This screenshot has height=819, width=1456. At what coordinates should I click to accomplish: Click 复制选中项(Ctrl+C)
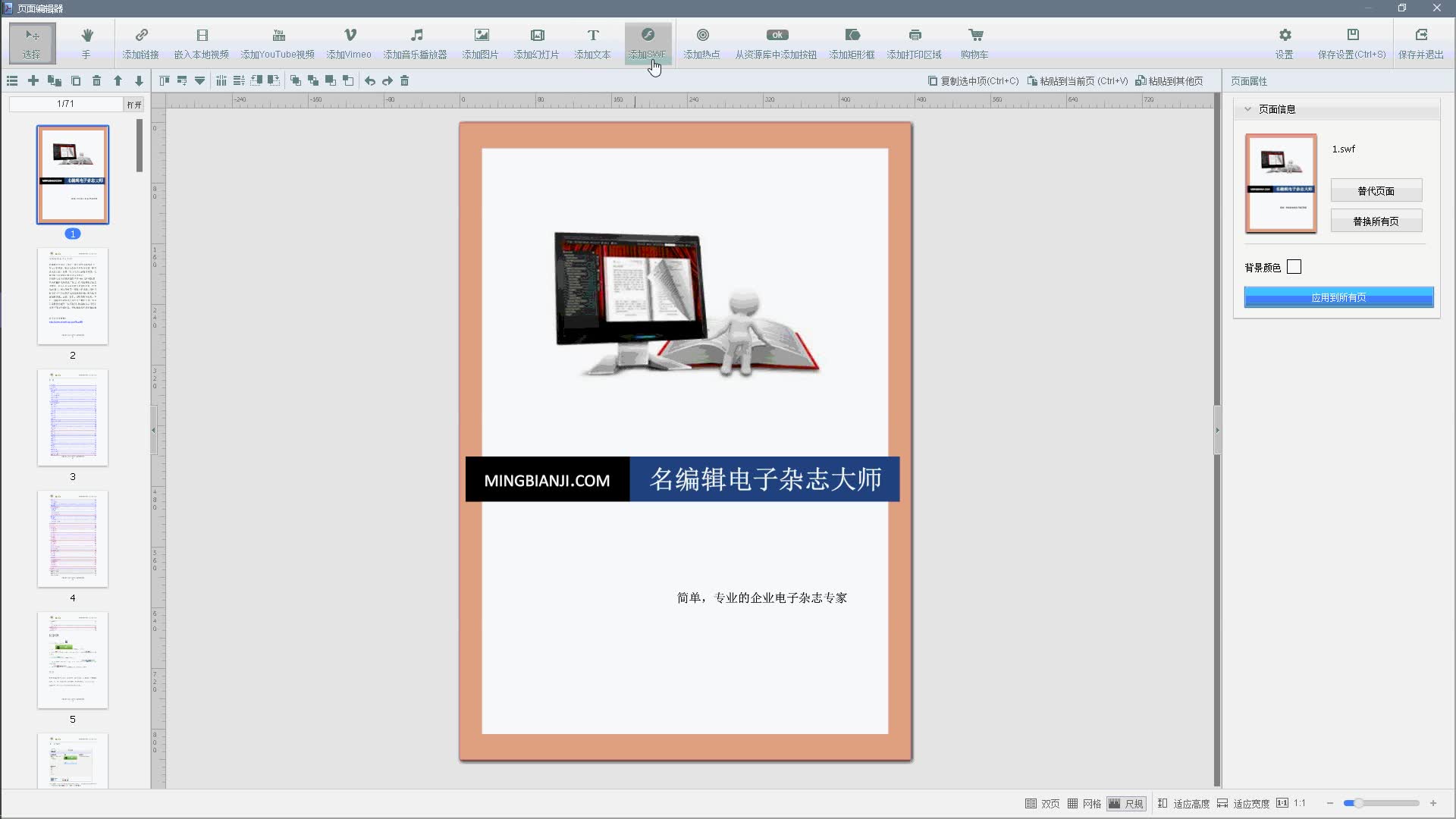[x=974, y=81]
